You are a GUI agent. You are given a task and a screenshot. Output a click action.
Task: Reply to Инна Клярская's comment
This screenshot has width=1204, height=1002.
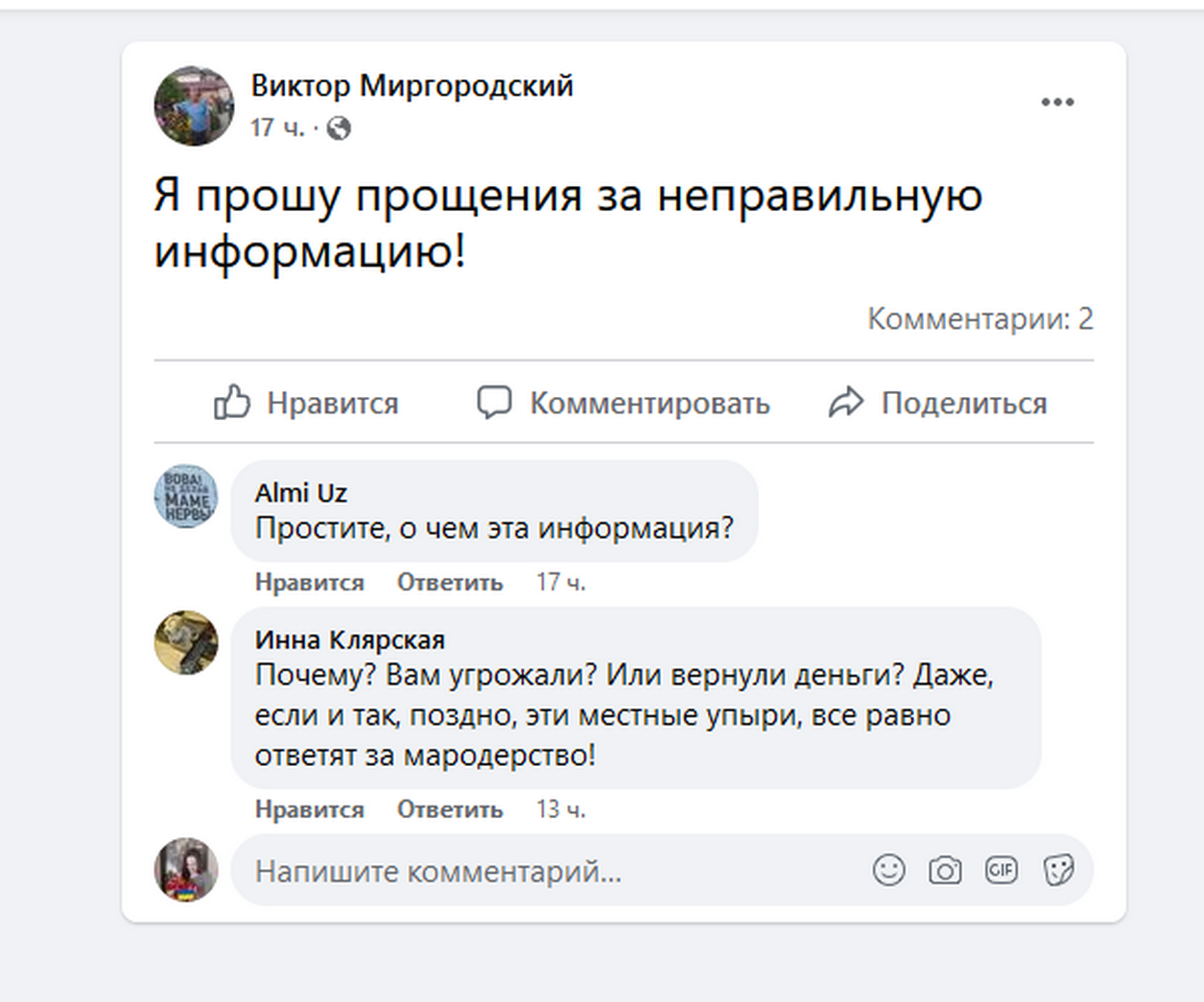click(450, 809)
